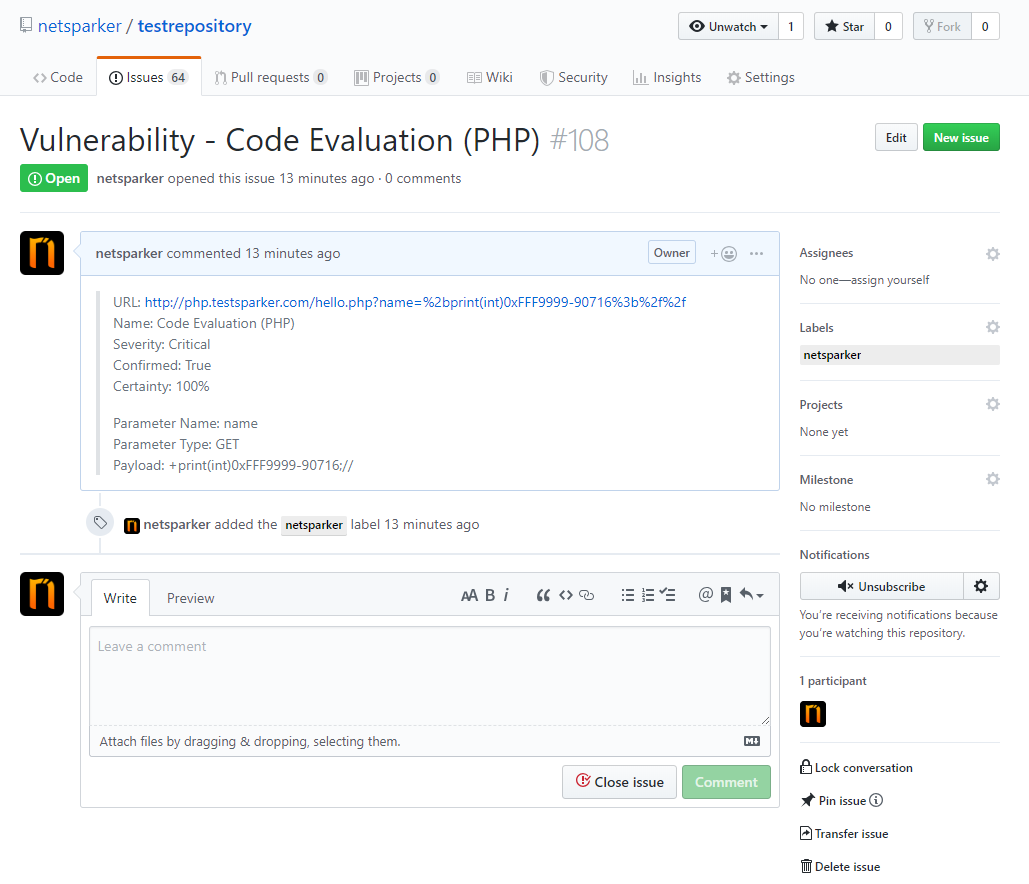Add an unordered list to the comment

pos(628,594)
